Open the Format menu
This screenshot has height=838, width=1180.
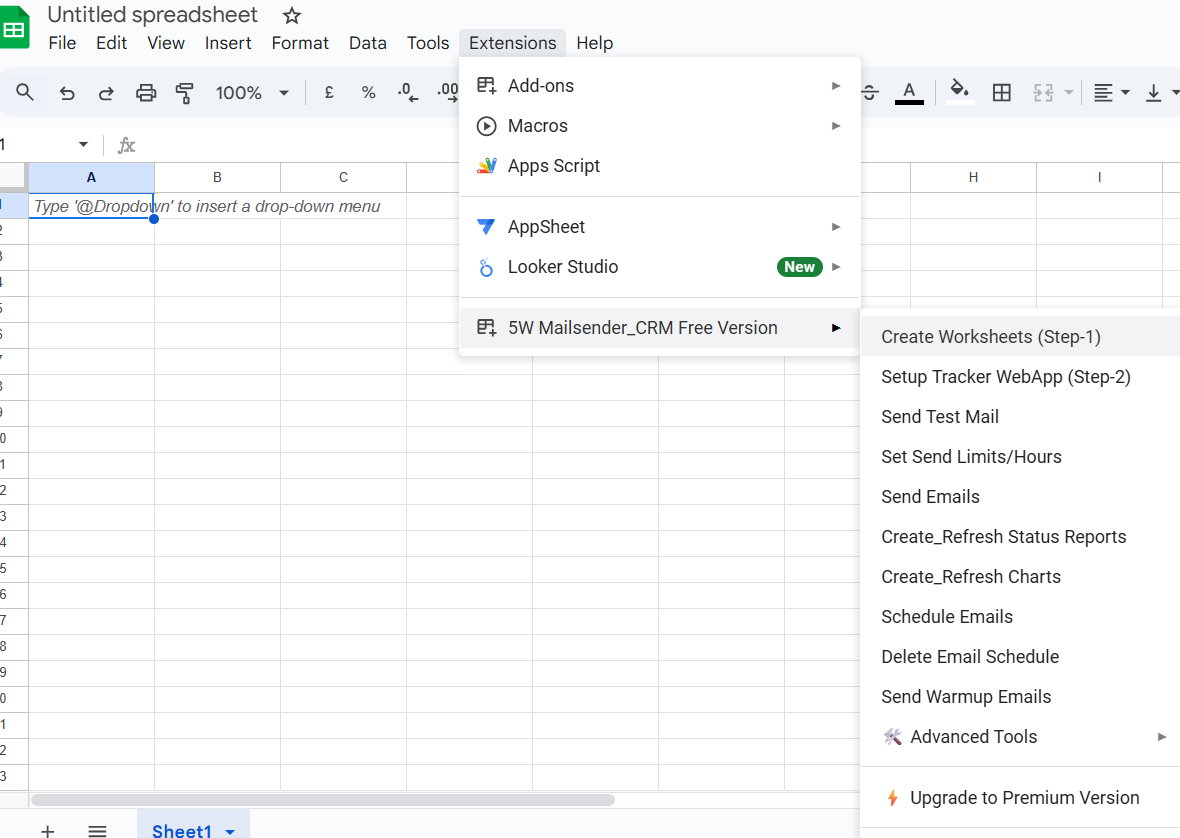(300, 43)
